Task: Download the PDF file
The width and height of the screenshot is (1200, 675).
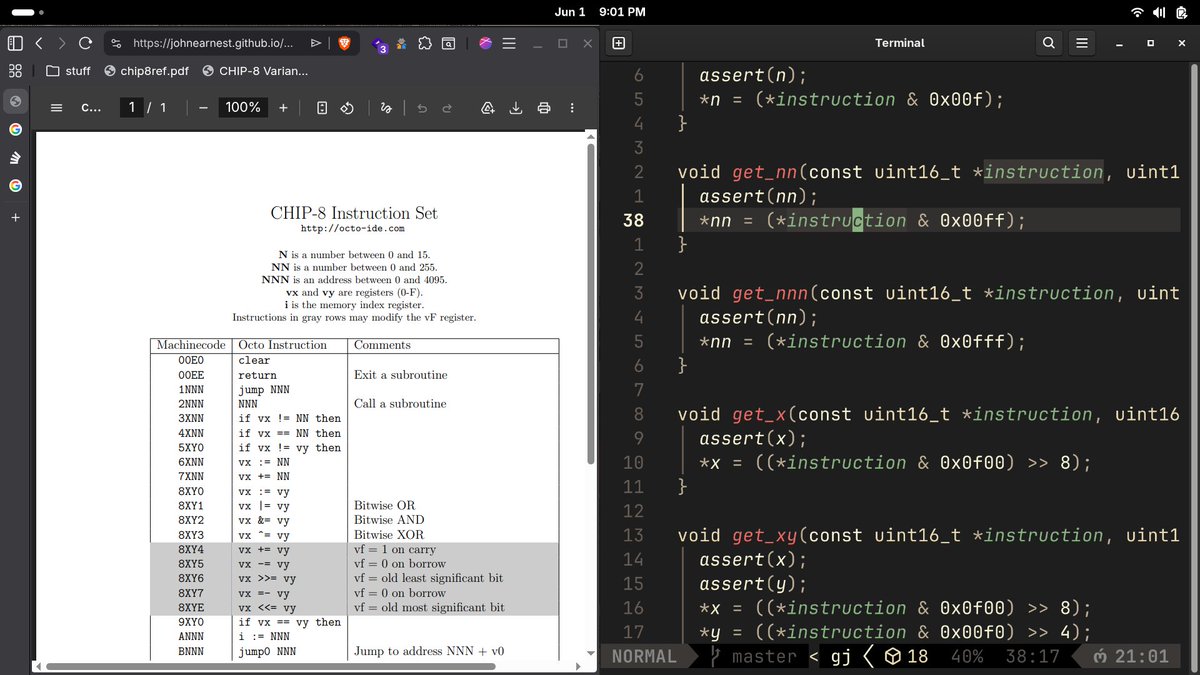Action: 516,108
